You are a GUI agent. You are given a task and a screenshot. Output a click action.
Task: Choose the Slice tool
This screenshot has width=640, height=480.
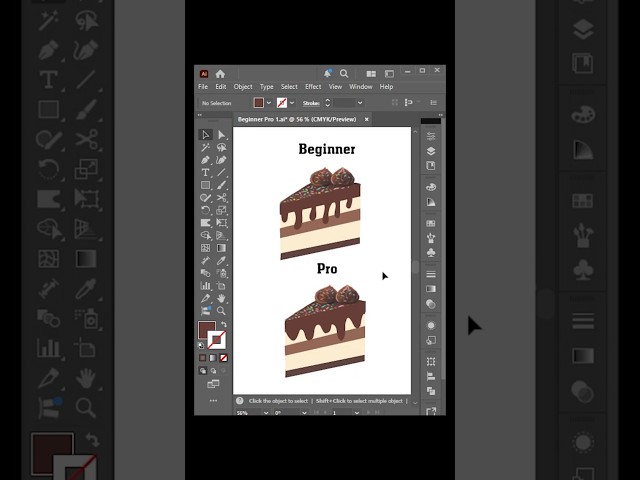(205, 298)
